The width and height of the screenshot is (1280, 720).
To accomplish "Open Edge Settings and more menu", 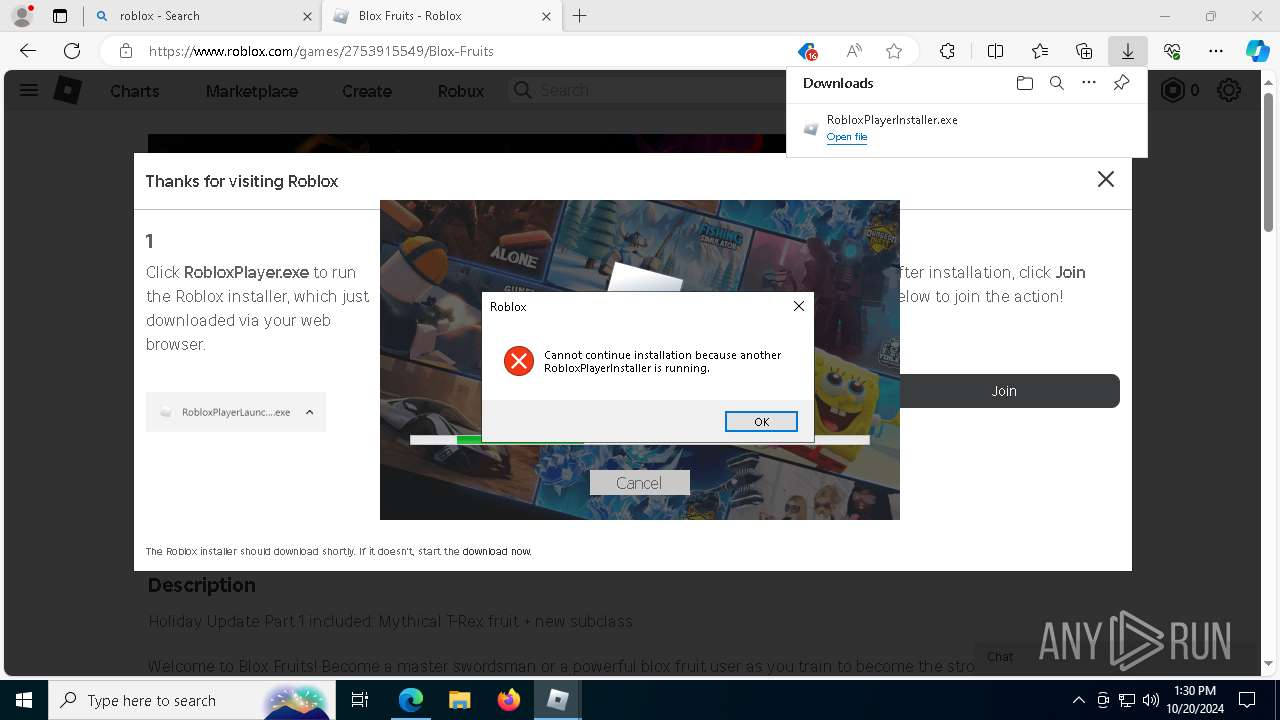I will (1216, 51).
